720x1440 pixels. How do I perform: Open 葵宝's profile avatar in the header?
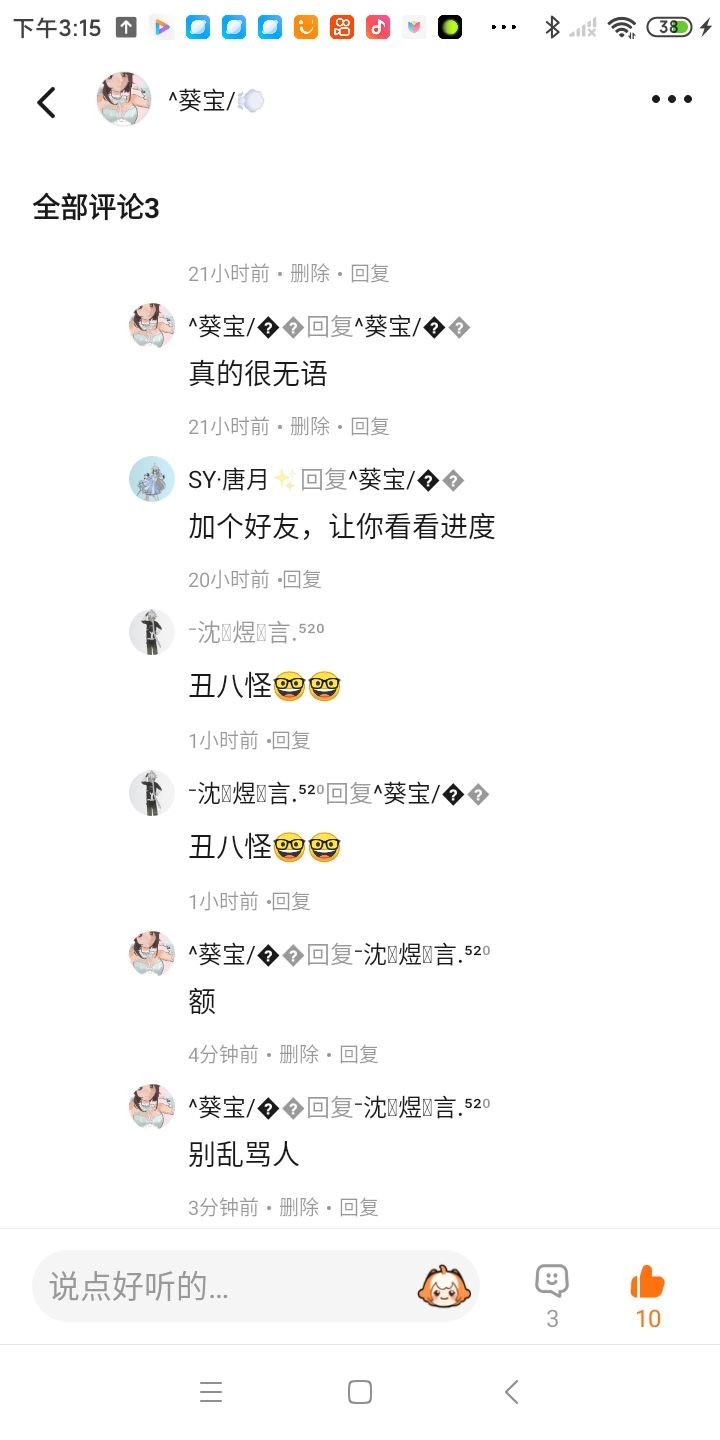tap(124, 99)
